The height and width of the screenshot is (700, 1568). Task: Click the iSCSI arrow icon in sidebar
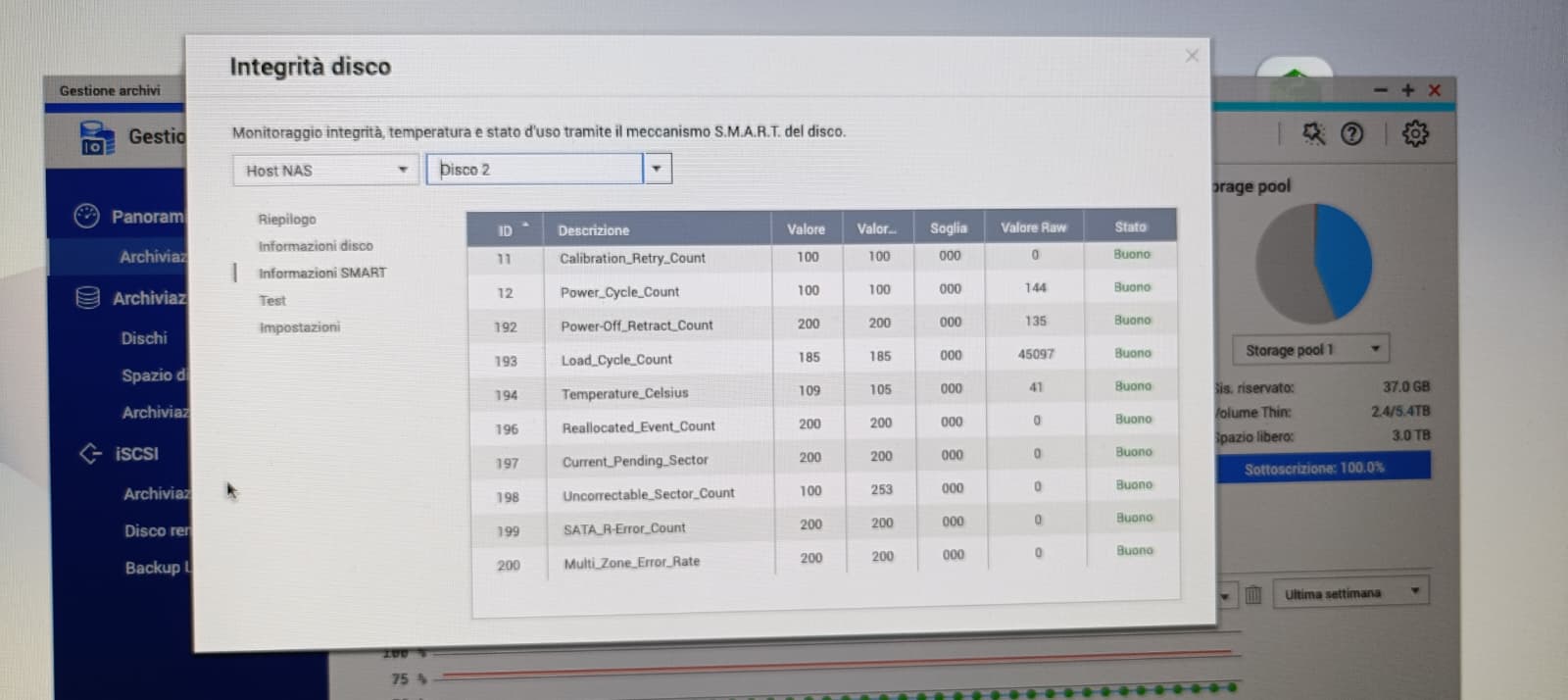click(x=90, y=453)
